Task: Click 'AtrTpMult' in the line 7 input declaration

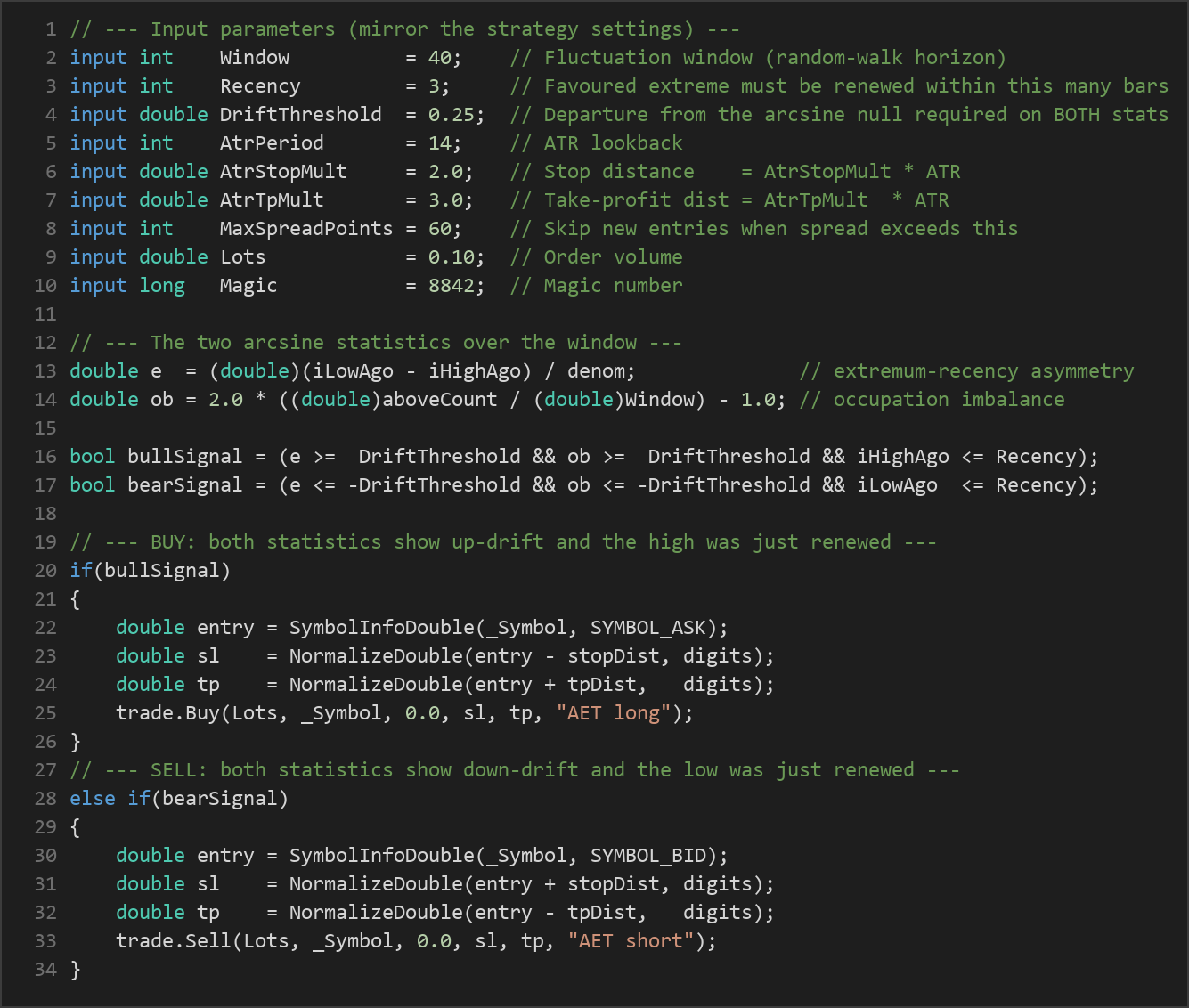Action: pyautogui.click(x=272, y=200)
